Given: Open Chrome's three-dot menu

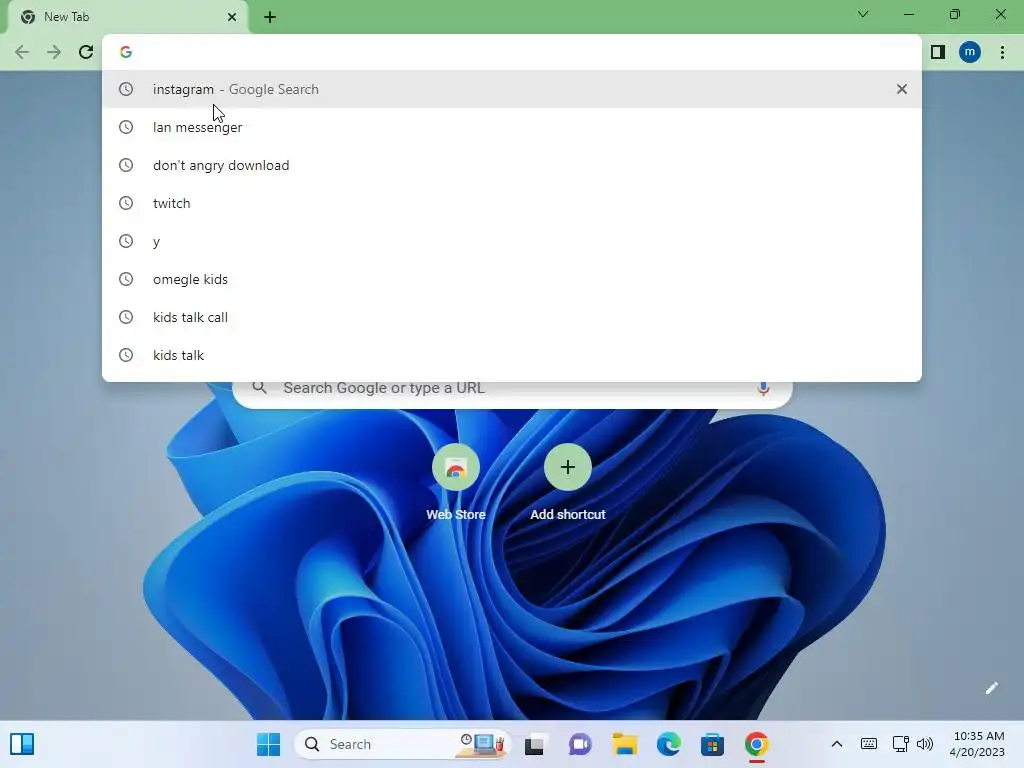Looking at the screenshot, I should coord(1002,52).
